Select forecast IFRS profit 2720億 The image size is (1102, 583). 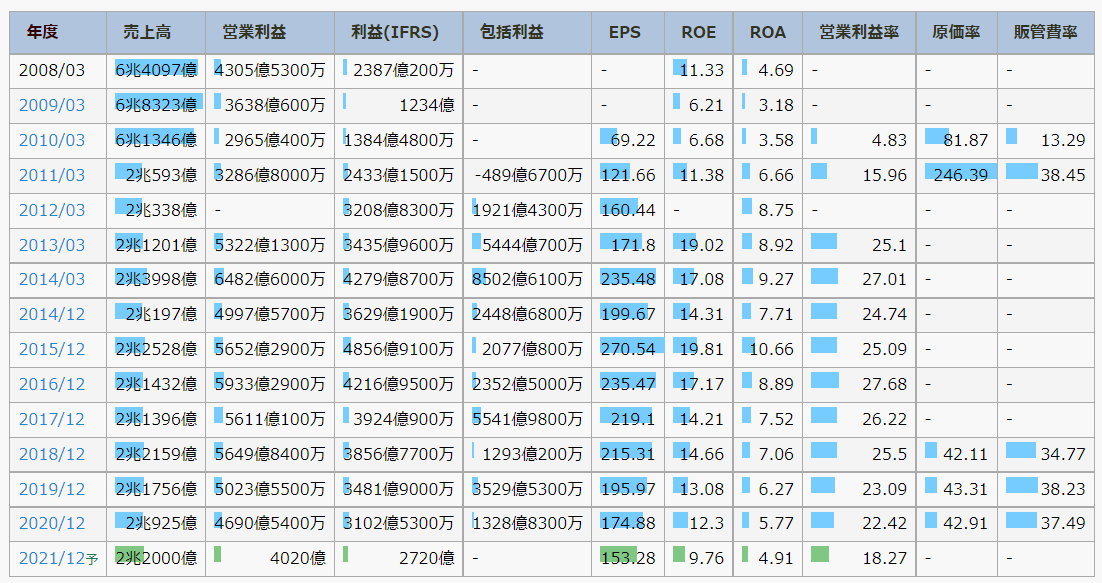click(427, 558)
